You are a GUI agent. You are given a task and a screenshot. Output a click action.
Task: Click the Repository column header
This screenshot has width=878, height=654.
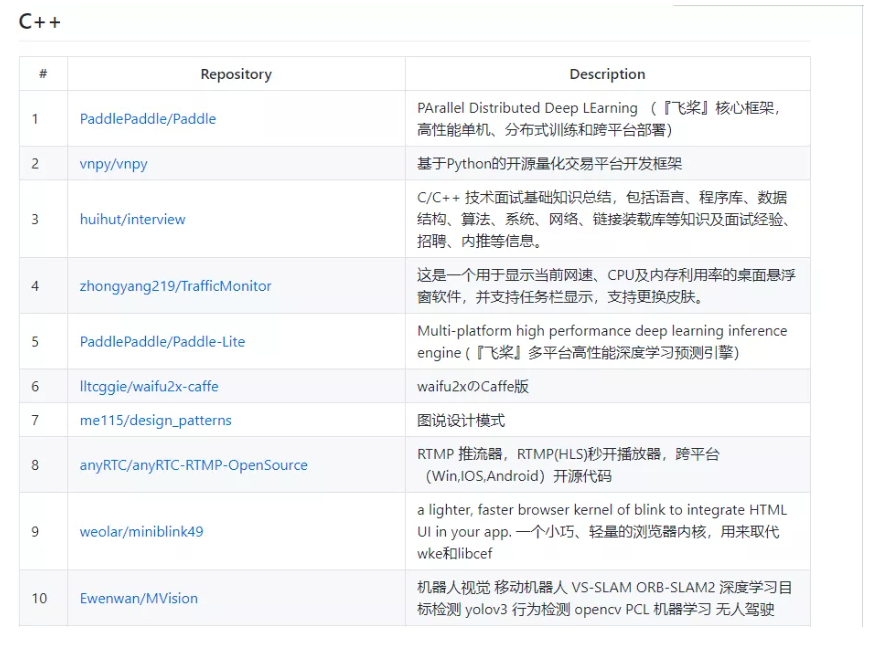[x=235, y=74]
